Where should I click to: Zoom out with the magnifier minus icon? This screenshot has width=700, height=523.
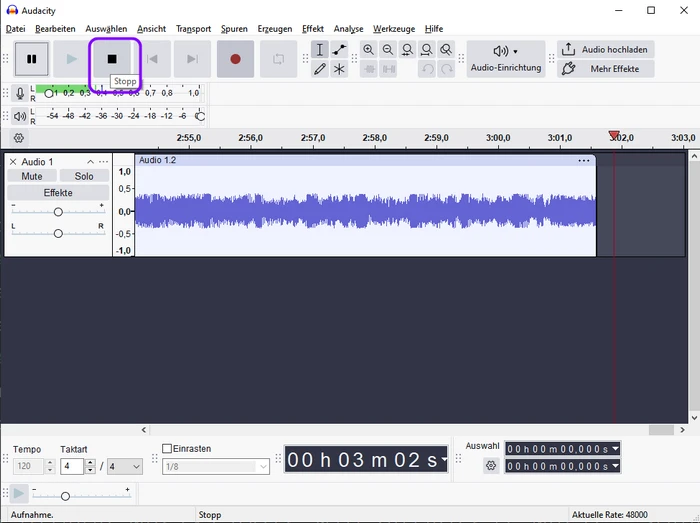[388, 50]
